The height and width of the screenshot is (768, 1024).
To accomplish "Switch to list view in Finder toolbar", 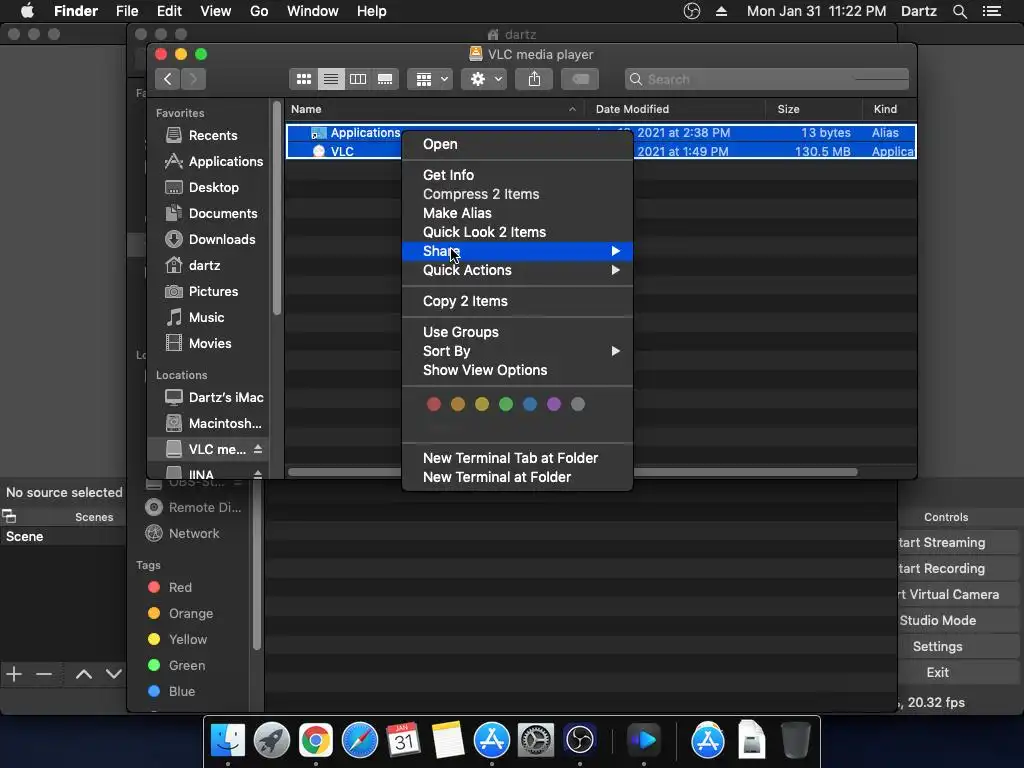I will click(331, 79).
